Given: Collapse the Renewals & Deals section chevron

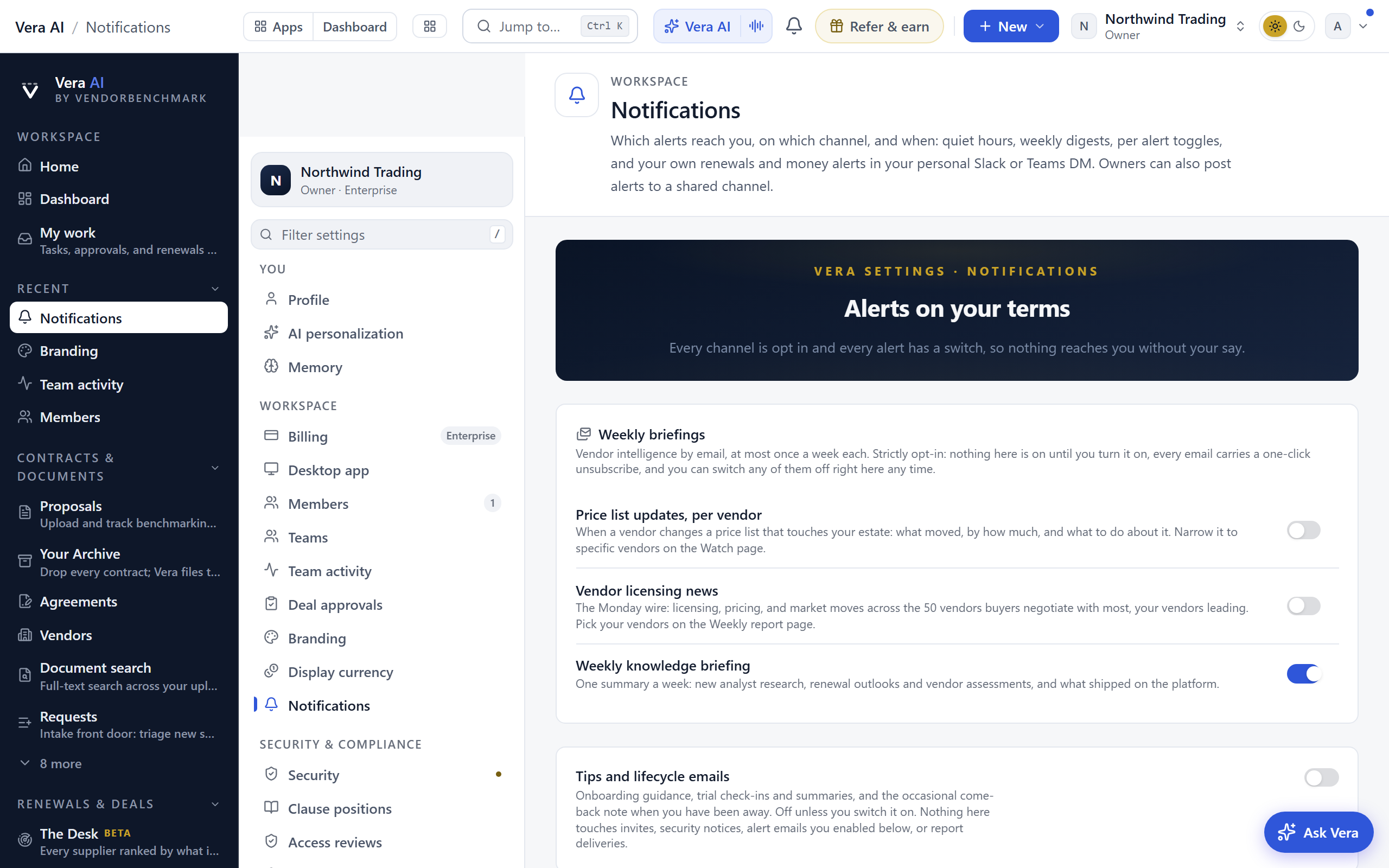Looking at the screenshot, I should [215, 805].
